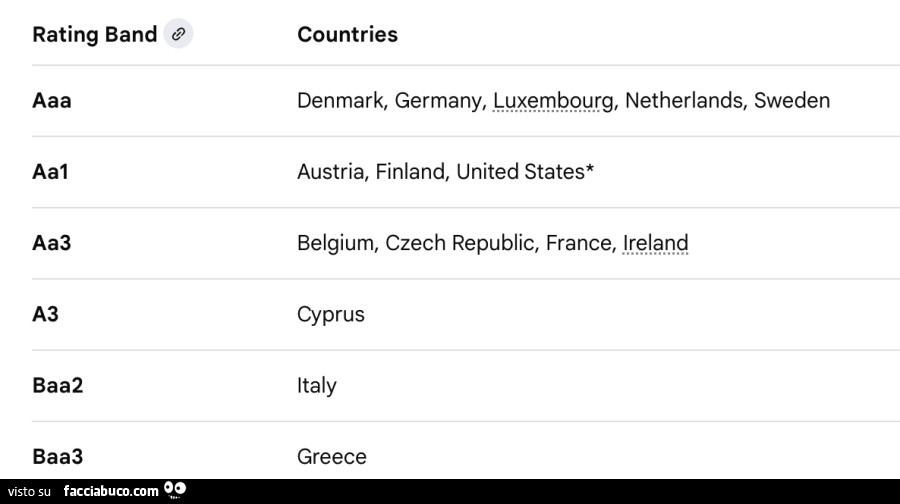900x504 pixels.
Task: Open the underlined Ireland link
Action: click(655, 243)
